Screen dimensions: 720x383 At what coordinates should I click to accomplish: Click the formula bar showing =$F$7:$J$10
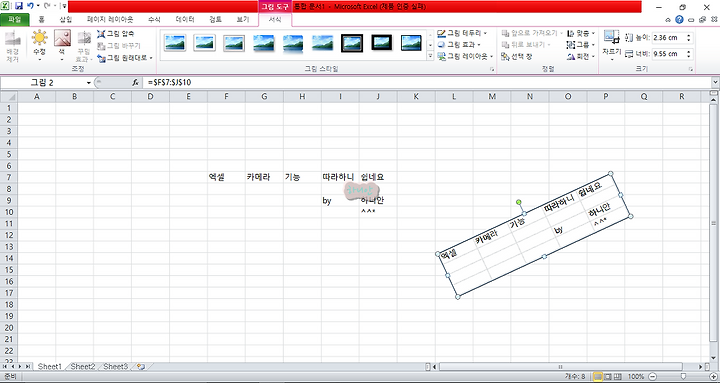coord(427,83)
